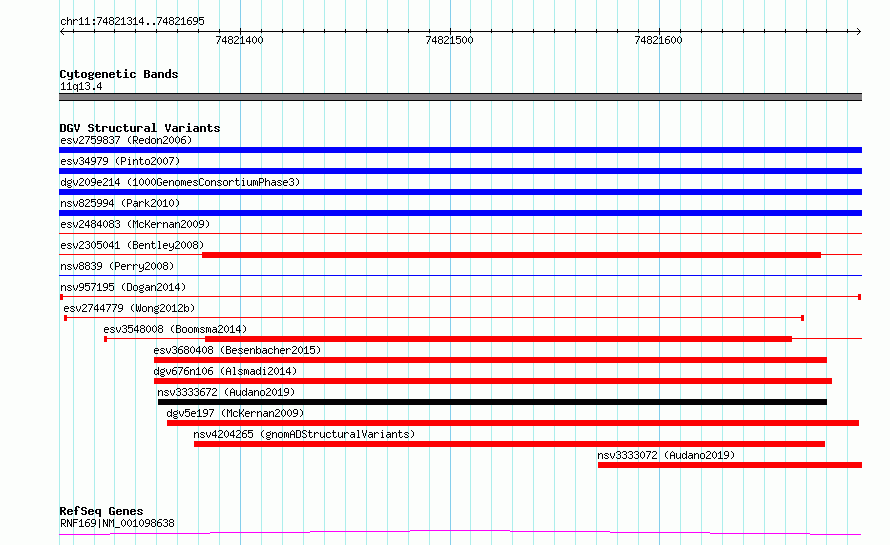Screen dimensions: 890x545
Task: Click the red bar for dgv676n106
Action: (x=493, y=381)
